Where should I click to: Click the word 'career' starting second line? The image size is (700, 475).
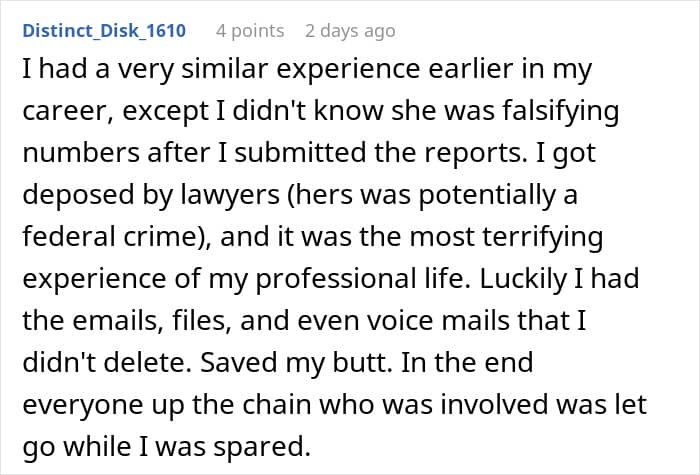71,112
